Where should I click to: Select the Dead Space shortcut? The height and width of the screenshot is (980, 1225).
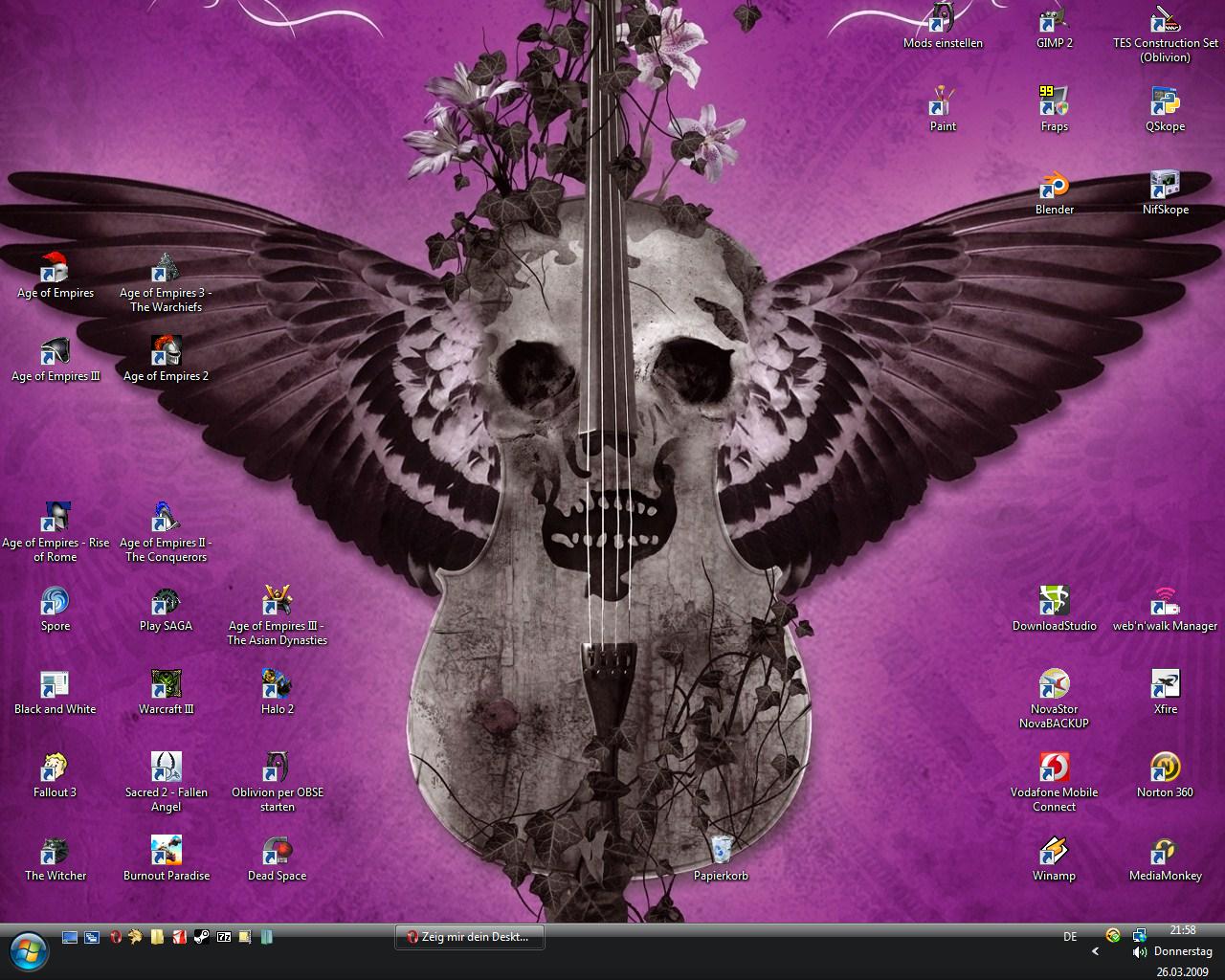277,853
